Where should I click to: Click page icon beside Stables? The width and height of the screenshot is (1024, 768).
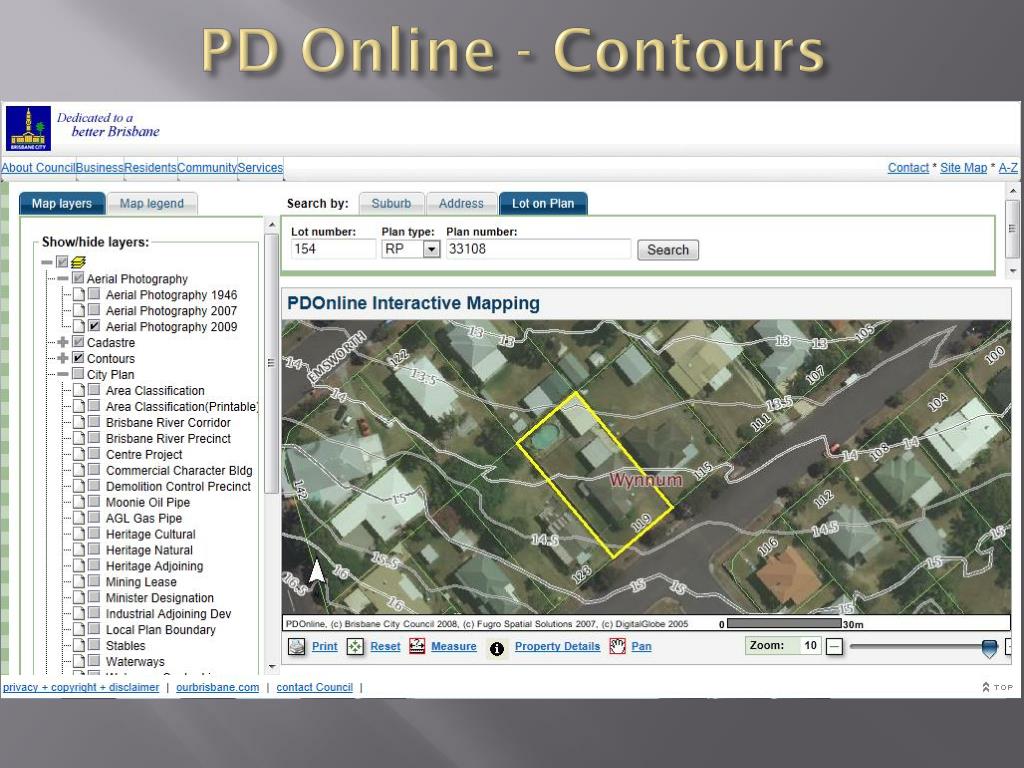pyautogui.click(x=79, y=646)
